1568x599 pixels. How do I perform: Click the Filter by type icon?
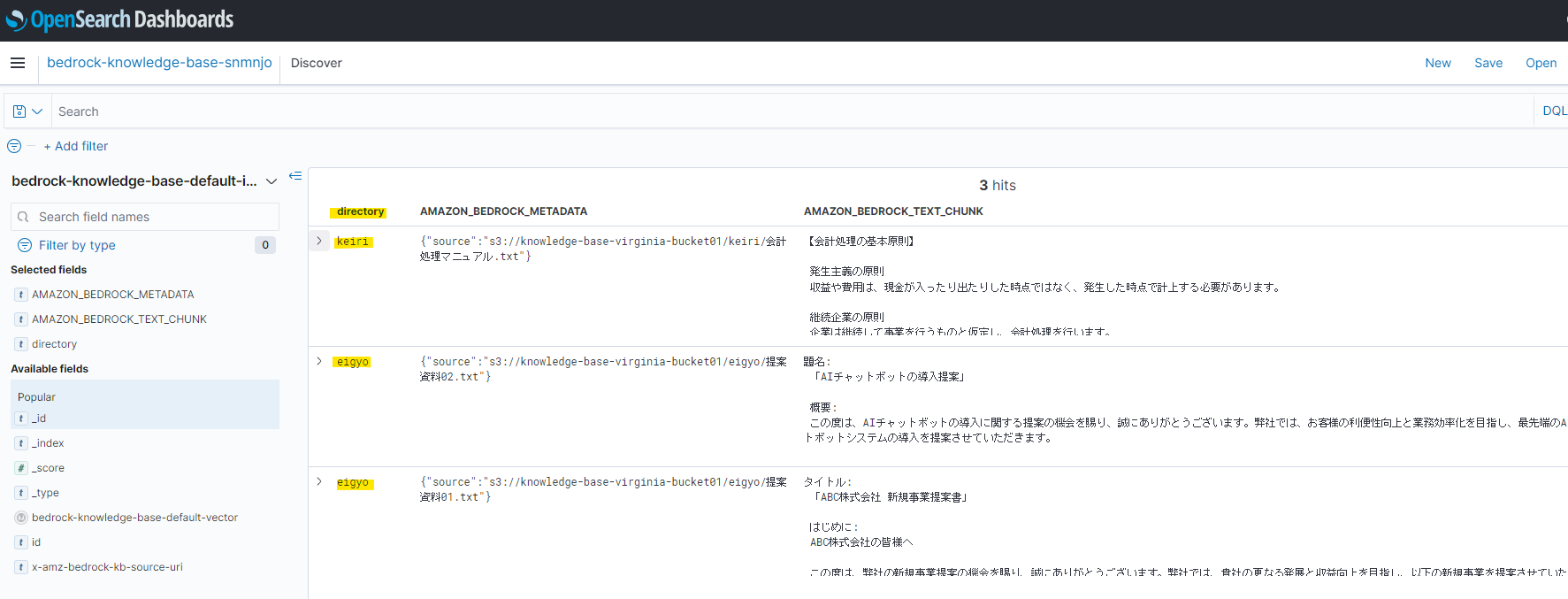click(x=25, y=245)
